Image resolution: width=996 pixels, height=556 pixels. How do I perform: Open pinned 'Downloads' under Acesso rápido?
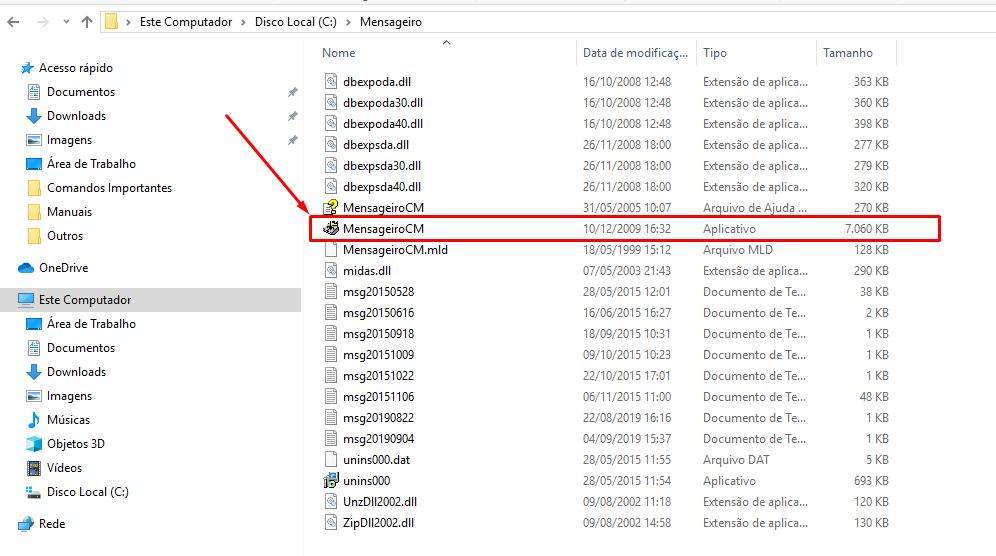(76, 116)
